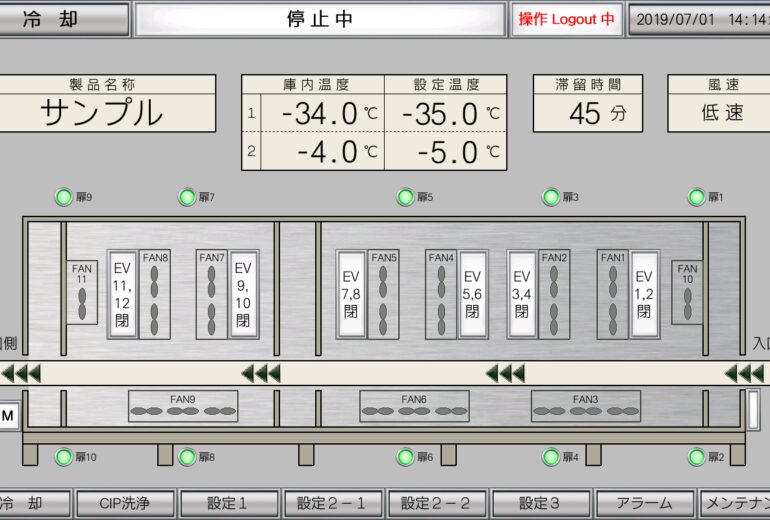This screenshot has height=520, width=770.
Task: Select the FAN10 fan icon
Action: [686, 292]
